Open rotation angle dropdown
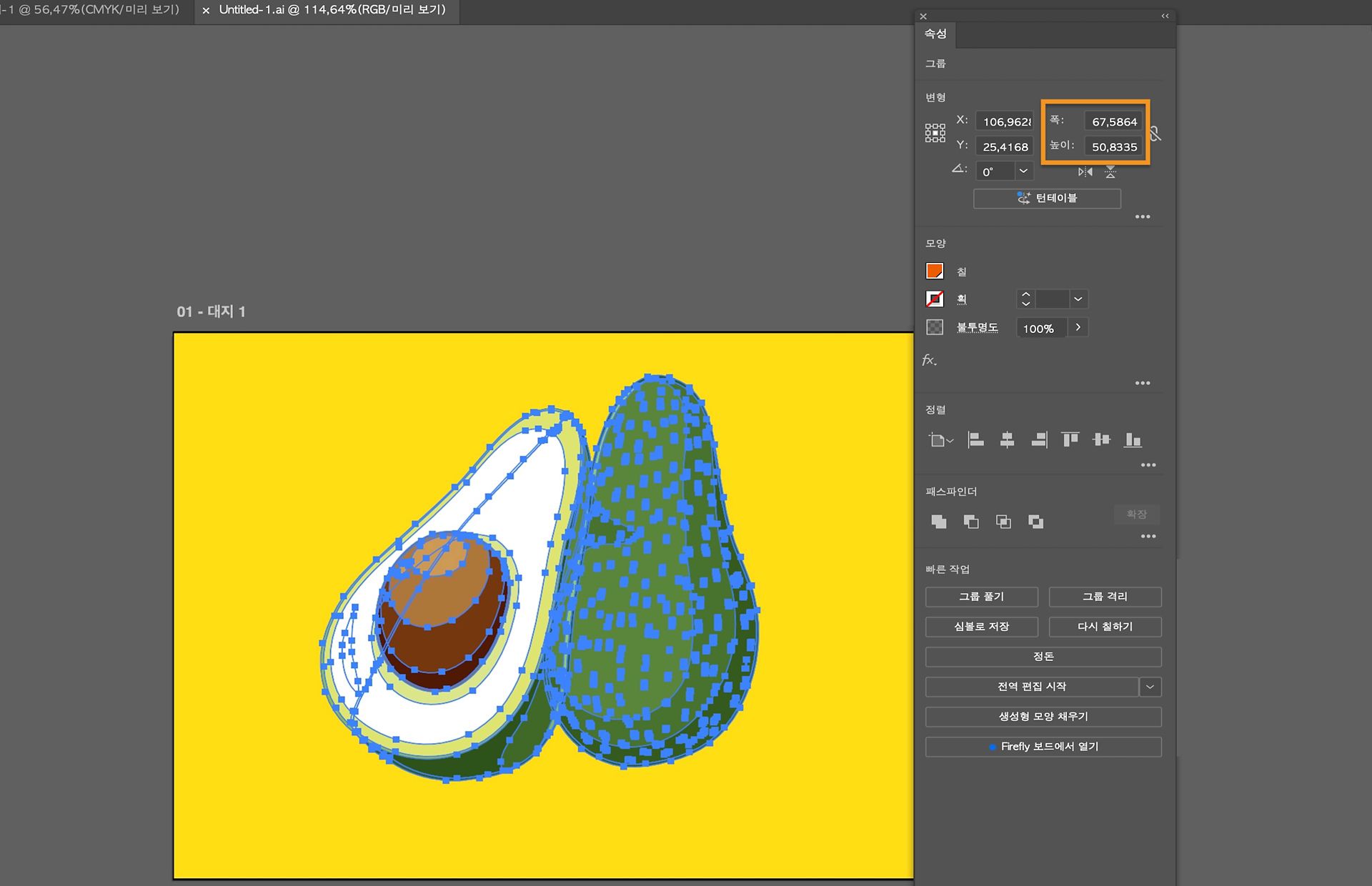This screenshot has width=1372, height=886. click(1023, 171)
